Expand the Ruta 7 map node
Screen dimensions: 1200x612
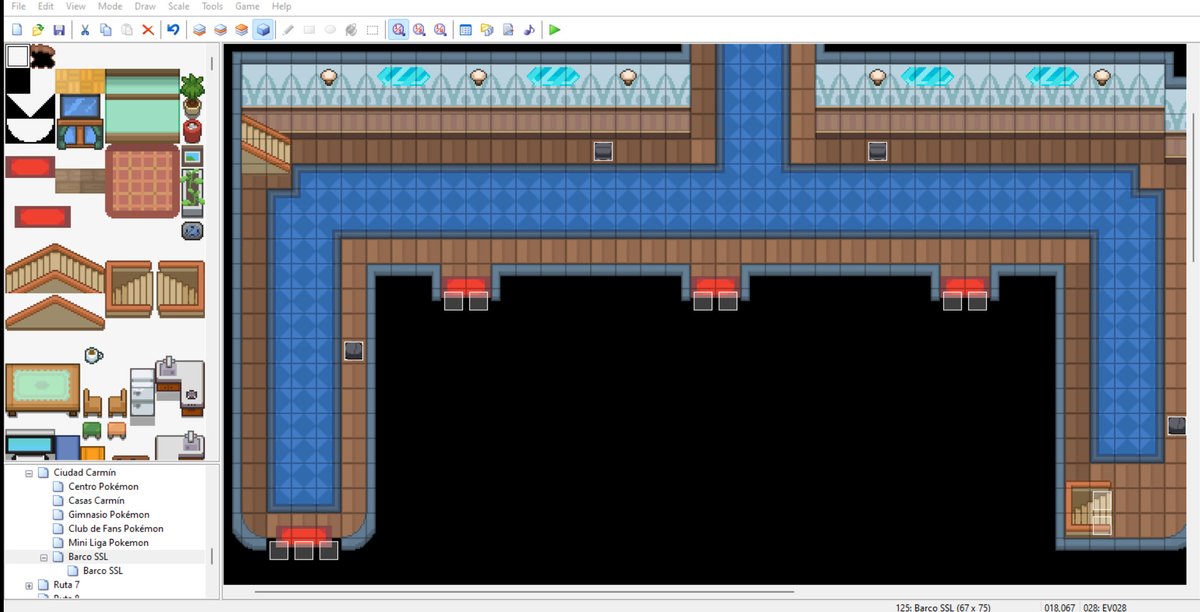tap(29, 585)
